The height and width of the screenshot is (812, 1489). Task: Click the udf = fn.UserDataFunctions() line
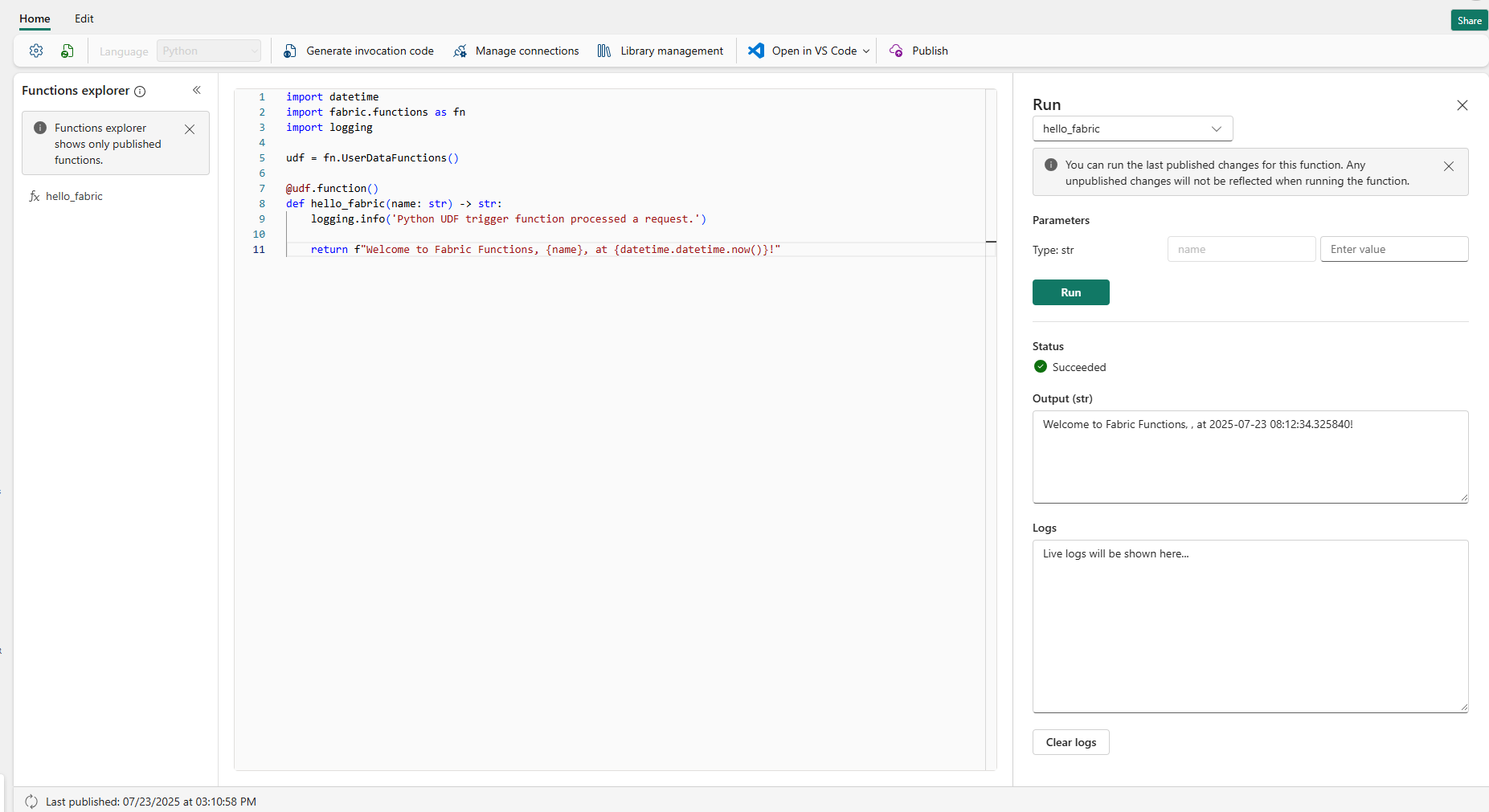[x=372, y=158]
